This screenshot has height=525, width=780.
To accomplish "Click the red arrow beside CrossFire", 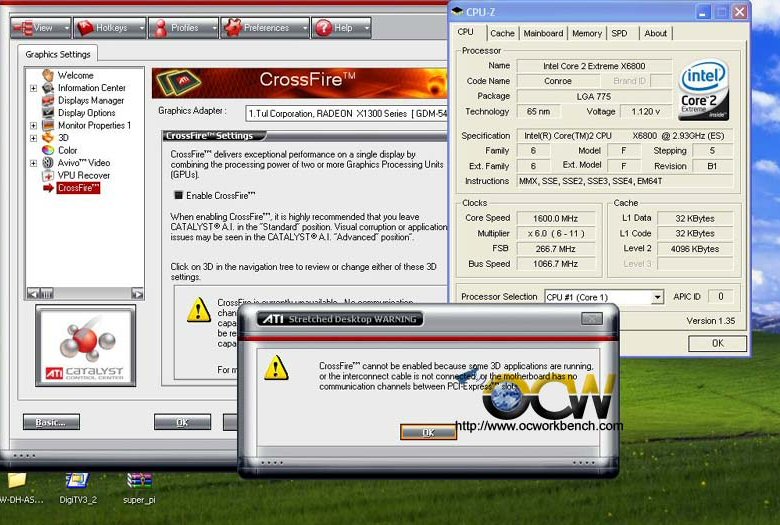I will 48,188.
